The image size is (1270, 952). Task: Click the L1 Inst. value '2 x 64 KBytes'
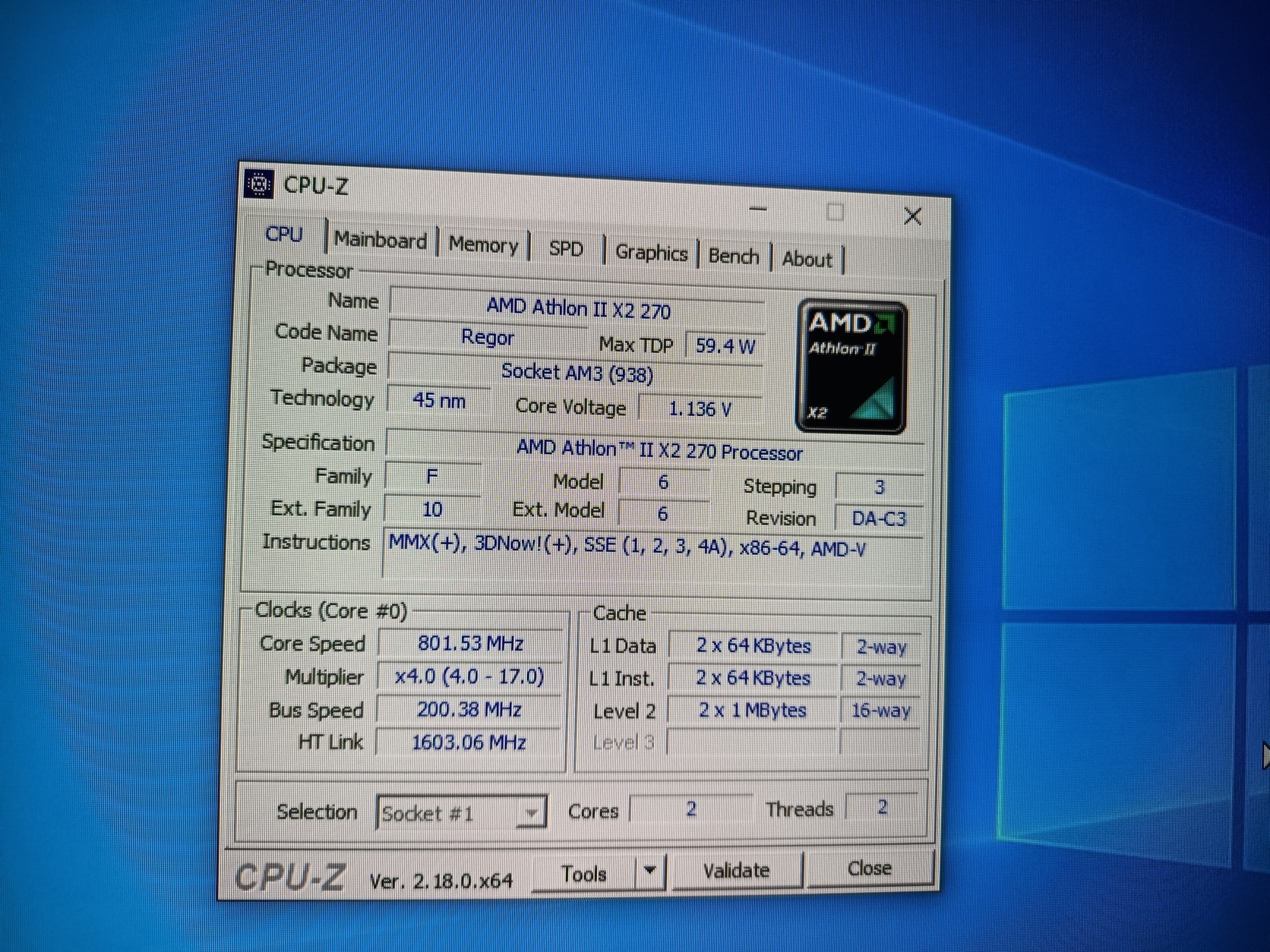coord(753,678)
